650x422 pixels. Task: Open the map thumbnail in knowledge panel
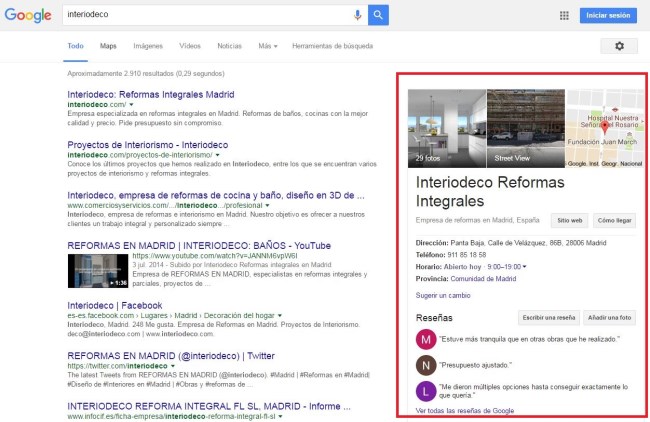(x=605, y=129)
